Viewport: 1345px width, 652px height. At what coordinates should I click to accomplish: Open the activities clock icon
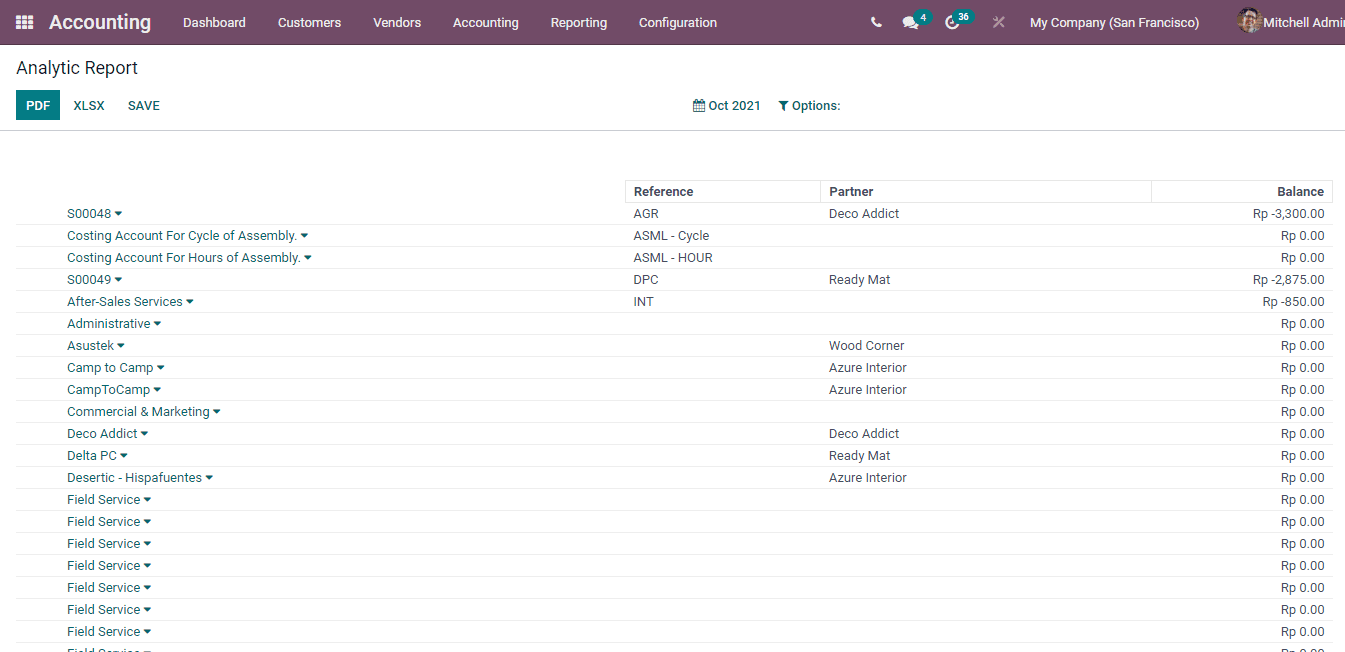click(952, 21)
